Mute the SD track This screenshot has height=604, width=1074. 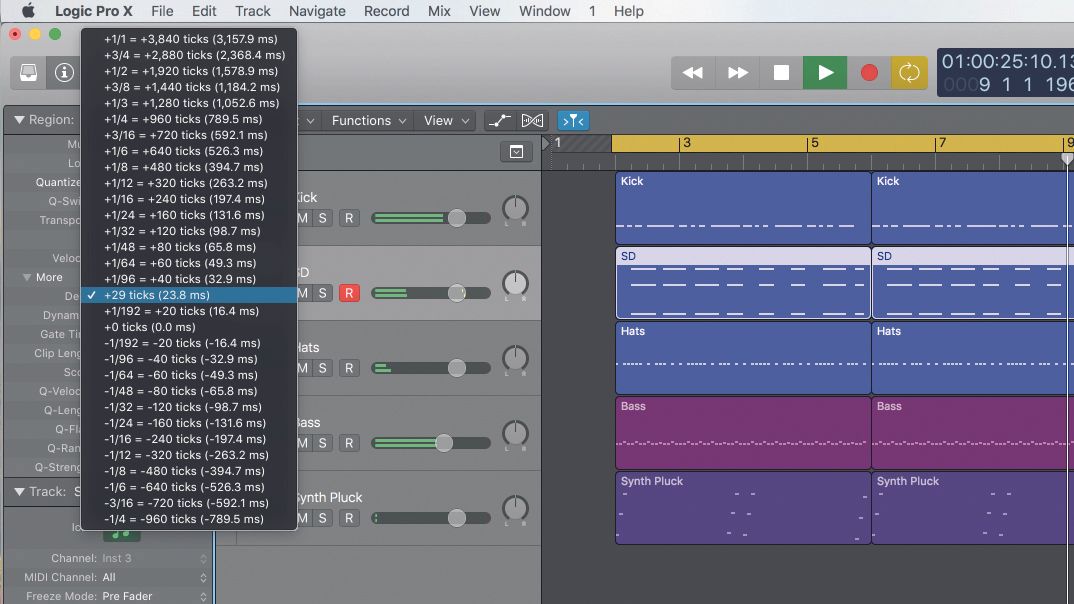[303, 293]
